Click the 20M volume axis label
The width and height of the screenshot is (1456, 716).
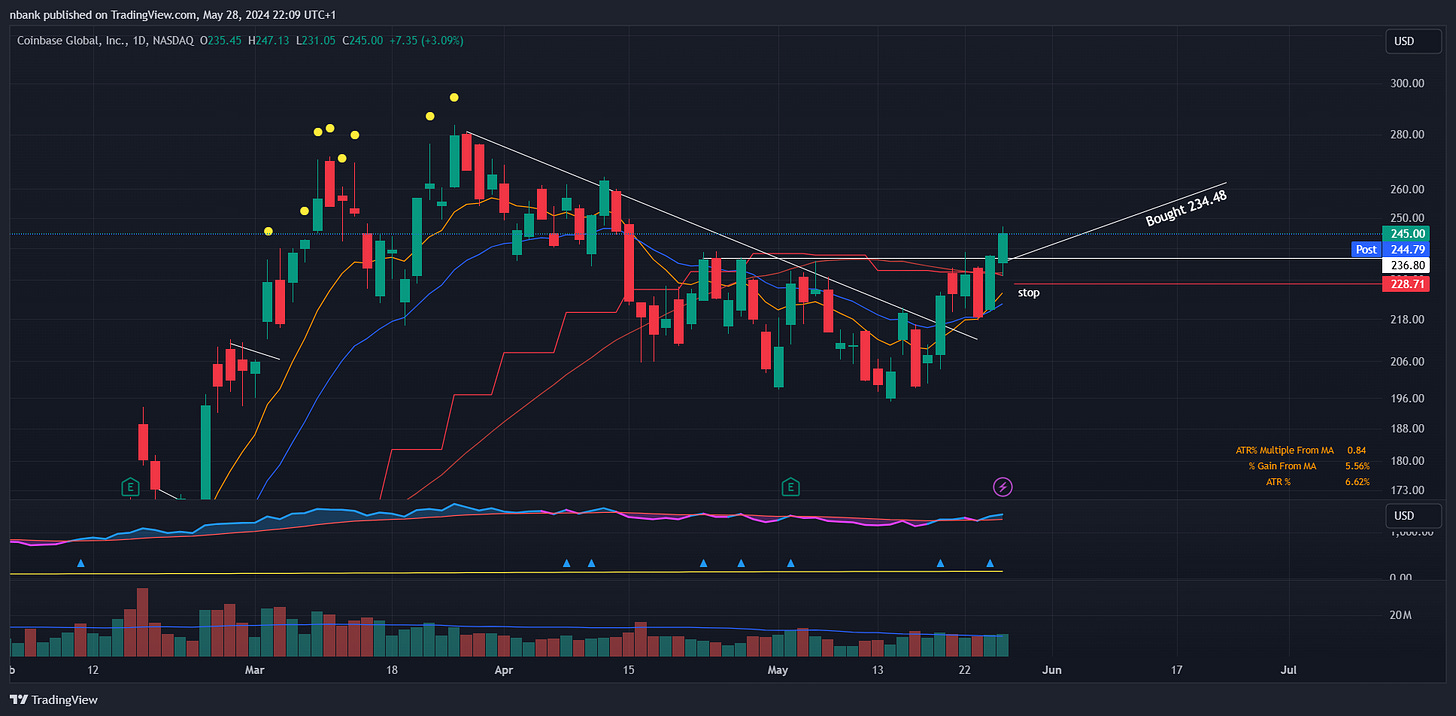point(1399,615)
